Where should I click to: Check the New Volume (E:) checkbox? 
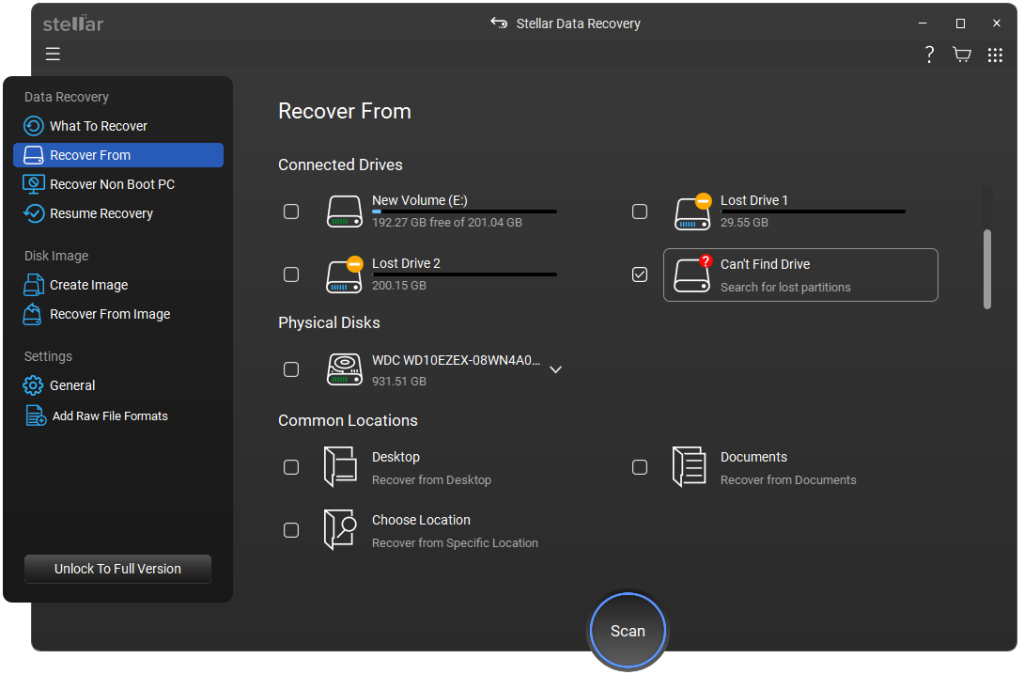[x=291, y=212]
